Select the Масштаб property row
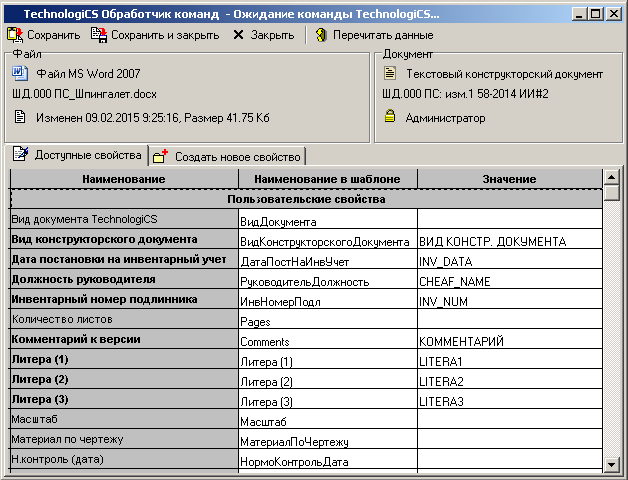The width and height of the screenshot is (628, 480). 124,421
